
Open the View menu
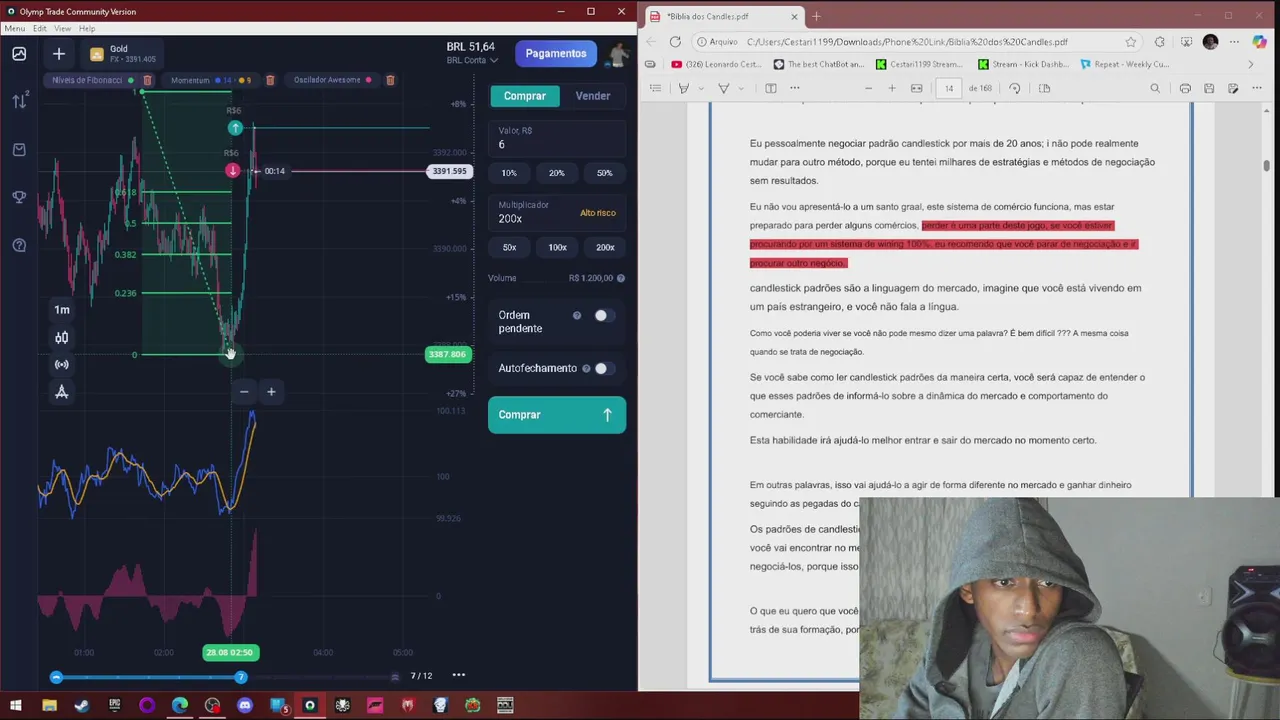62,28
